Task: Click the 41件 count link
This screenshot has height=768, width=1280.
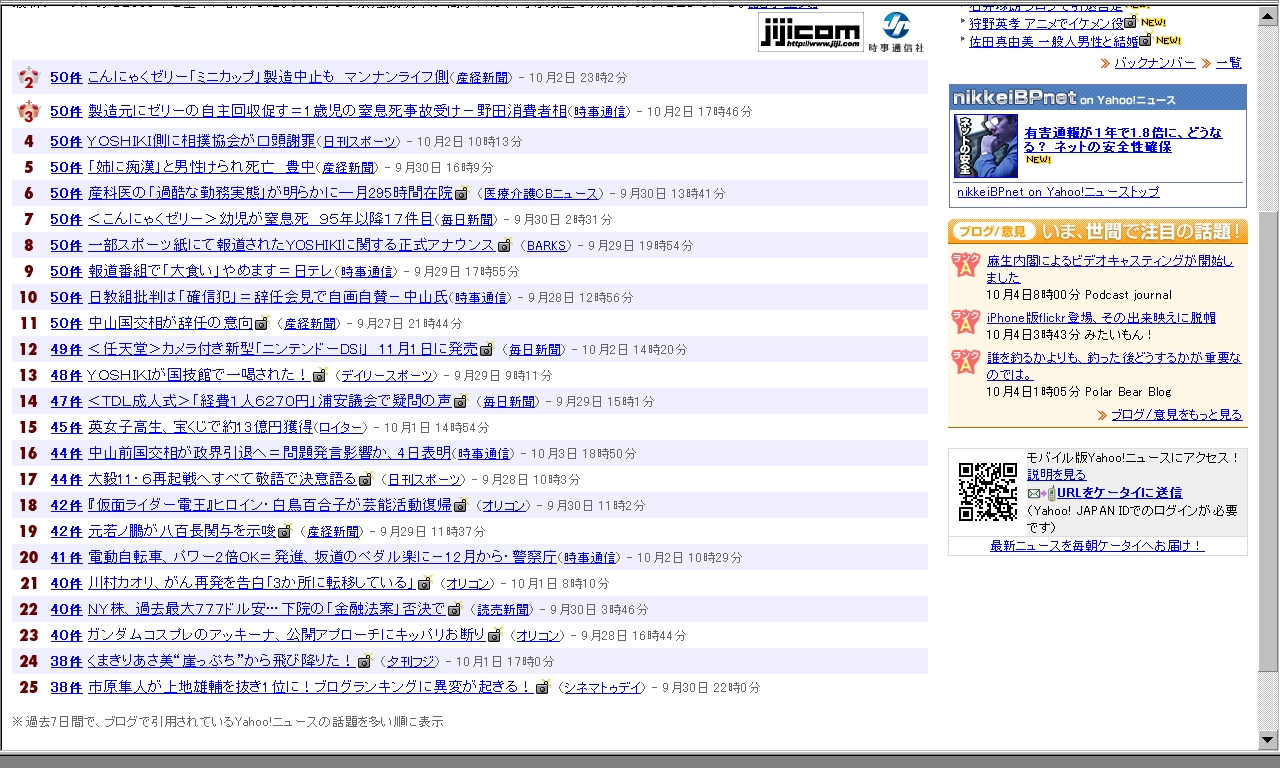Action: (66, 557)
